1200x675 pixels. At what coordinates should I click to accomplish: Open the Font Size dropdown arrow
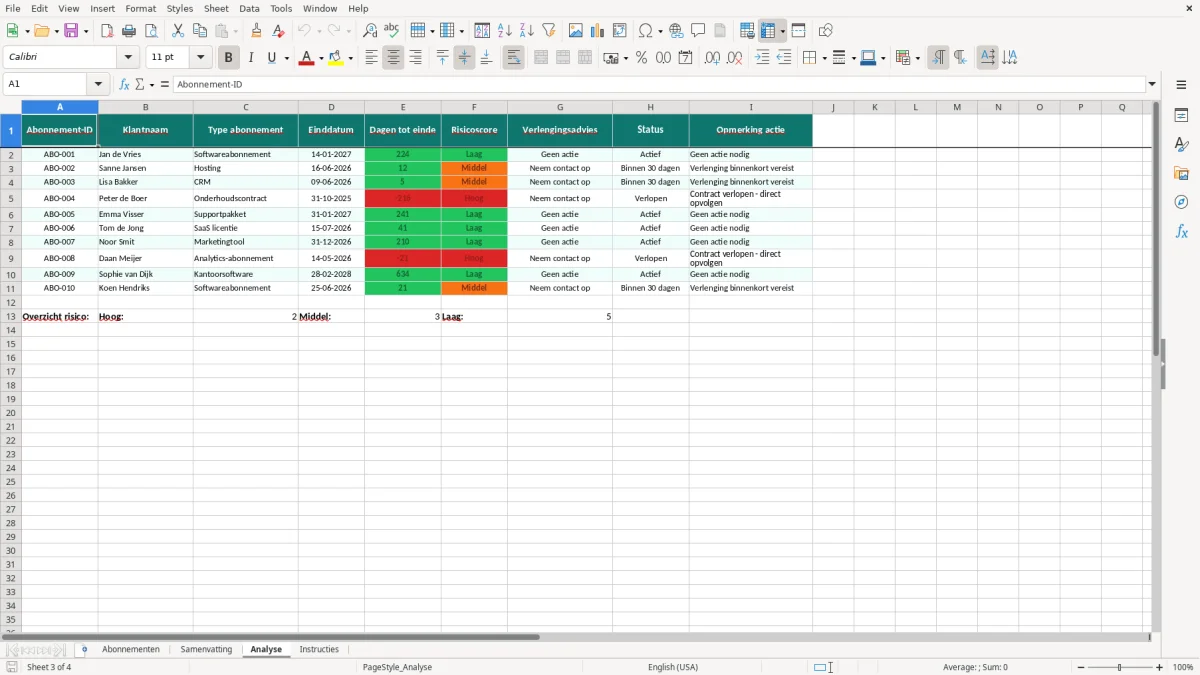point(201,58)
